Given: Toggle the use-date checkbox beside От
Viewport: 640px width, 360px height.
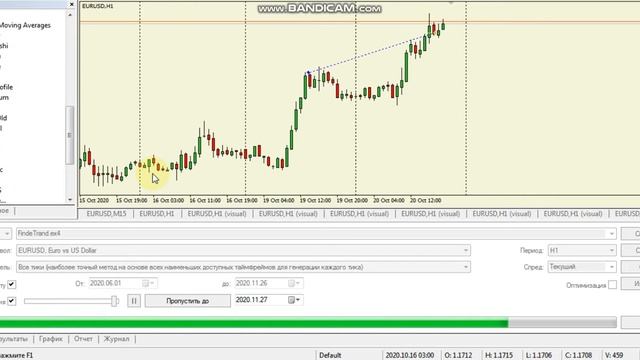Looking at the screenshot, I should (x=12, y=284).
